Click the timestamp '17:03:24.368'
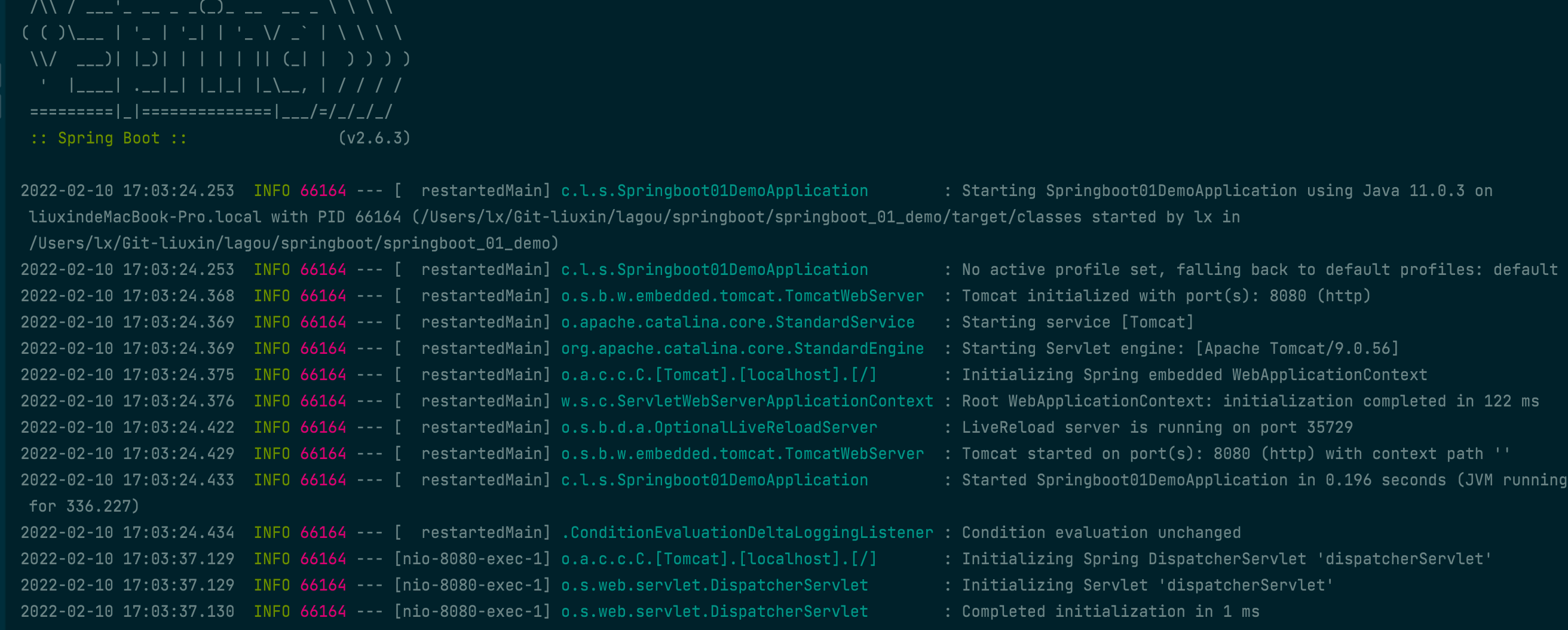1568x630 pixels. pyautogui.click(x=178, y=296)
